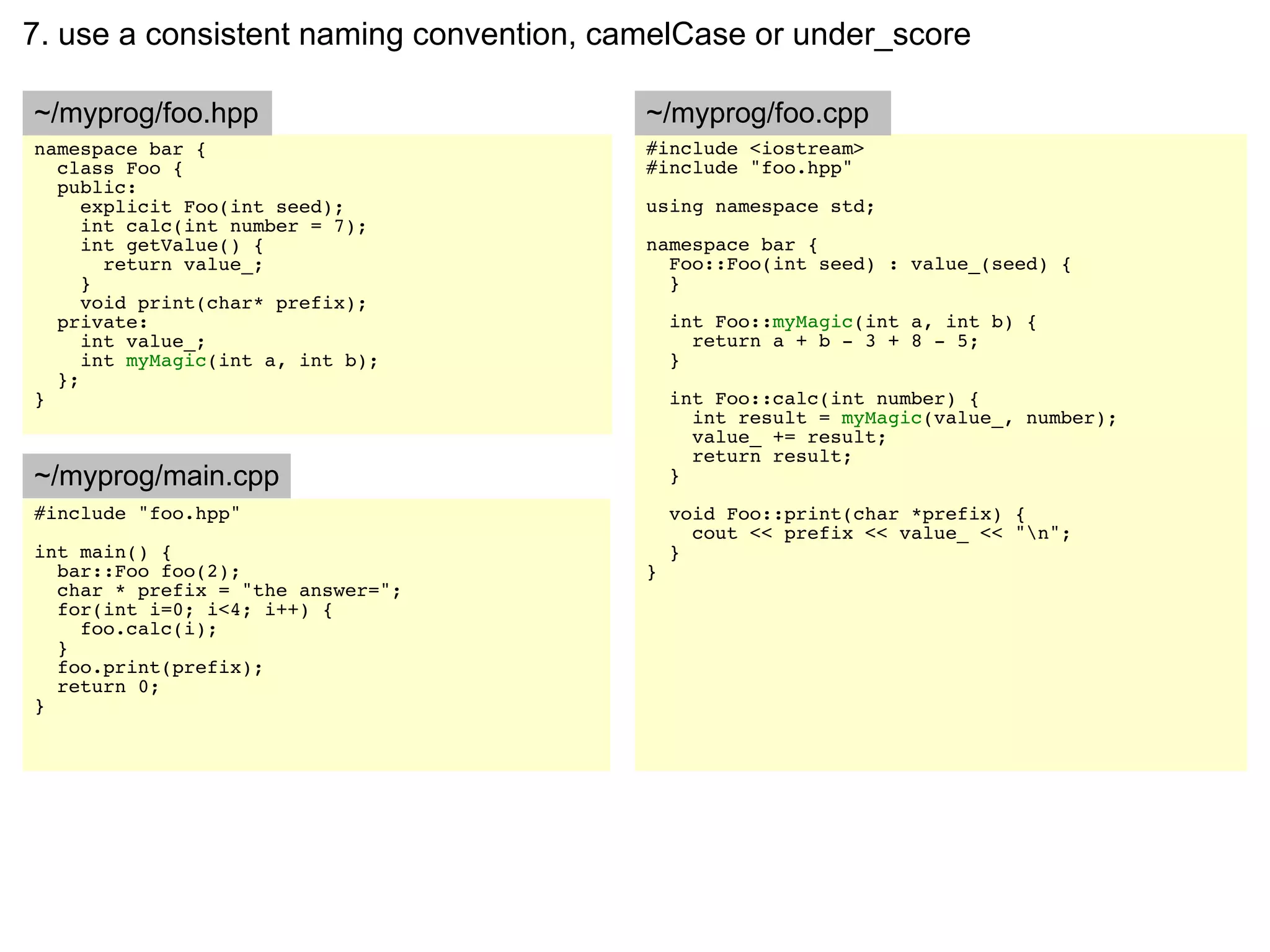Click 'value_ += result;' line
The height and width of the screenshot is (952, 1270).
789,438
